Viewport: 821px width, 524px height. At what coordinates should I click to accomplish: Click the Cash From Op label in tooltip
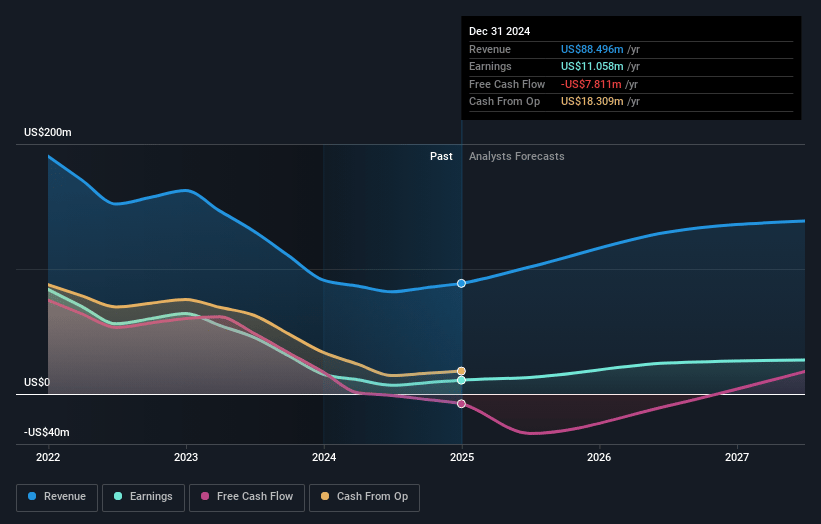tap(504, 102)
